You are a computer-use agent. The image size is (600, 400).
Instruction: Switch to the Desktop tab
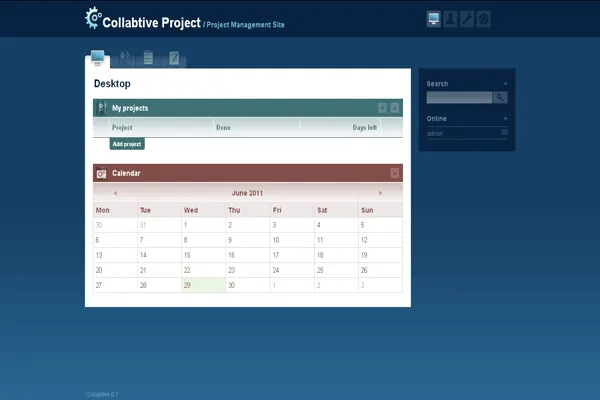coord(98,57)
